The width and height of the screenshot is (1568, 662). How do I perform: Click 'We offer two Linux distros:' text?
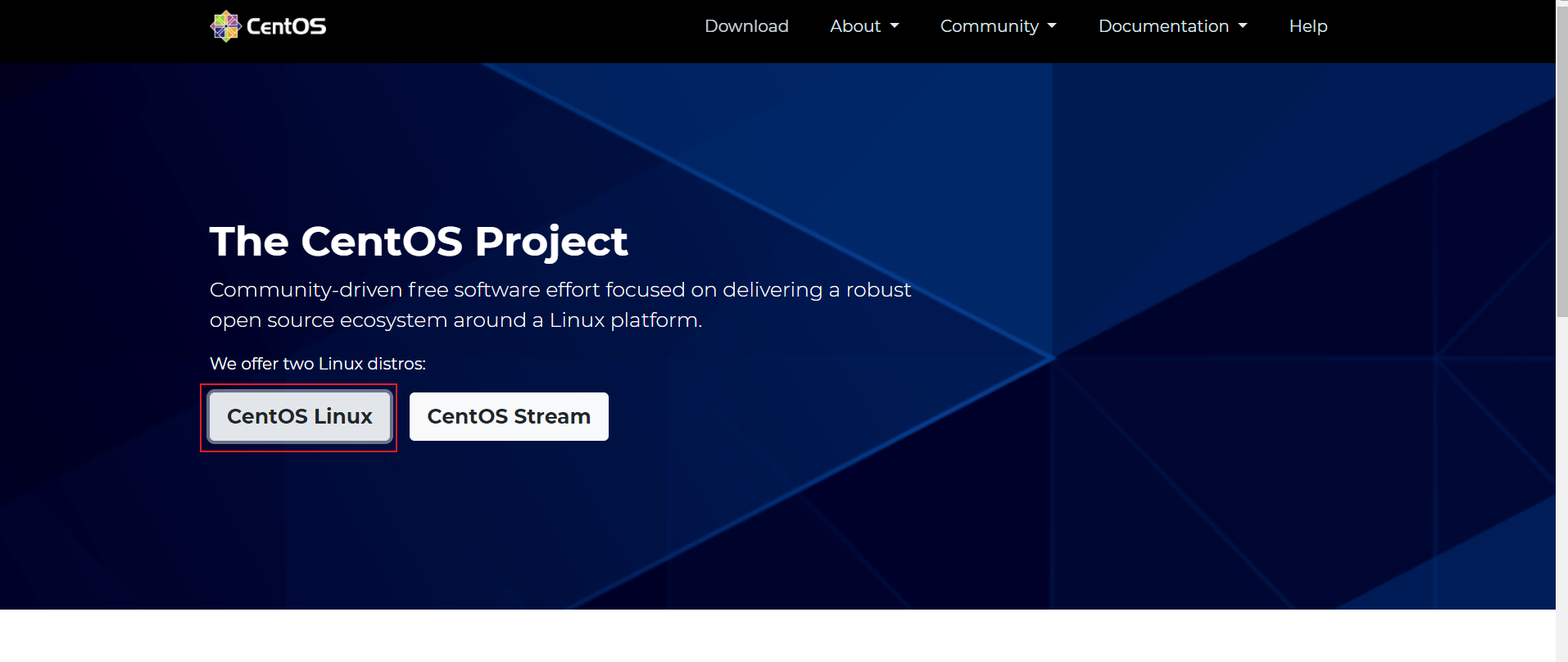[x=318, y=364]
